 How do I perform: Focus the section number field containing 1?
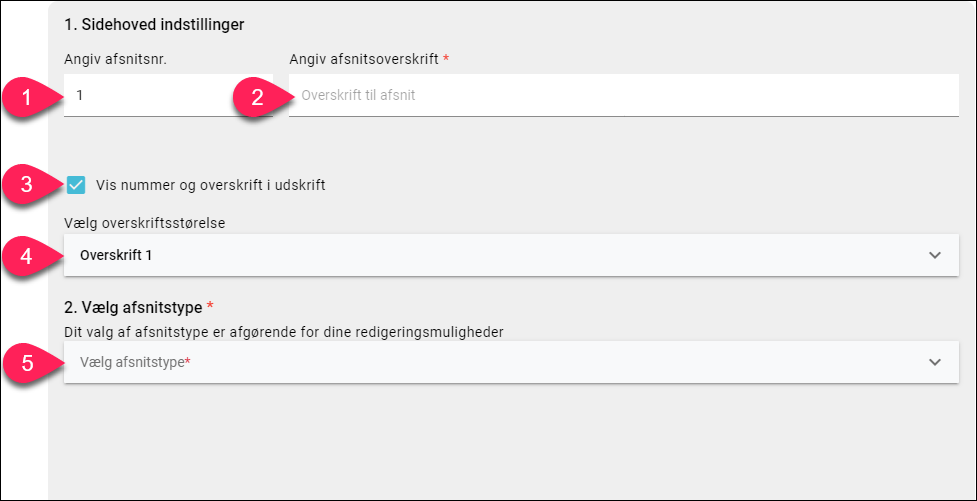point(168,95)
